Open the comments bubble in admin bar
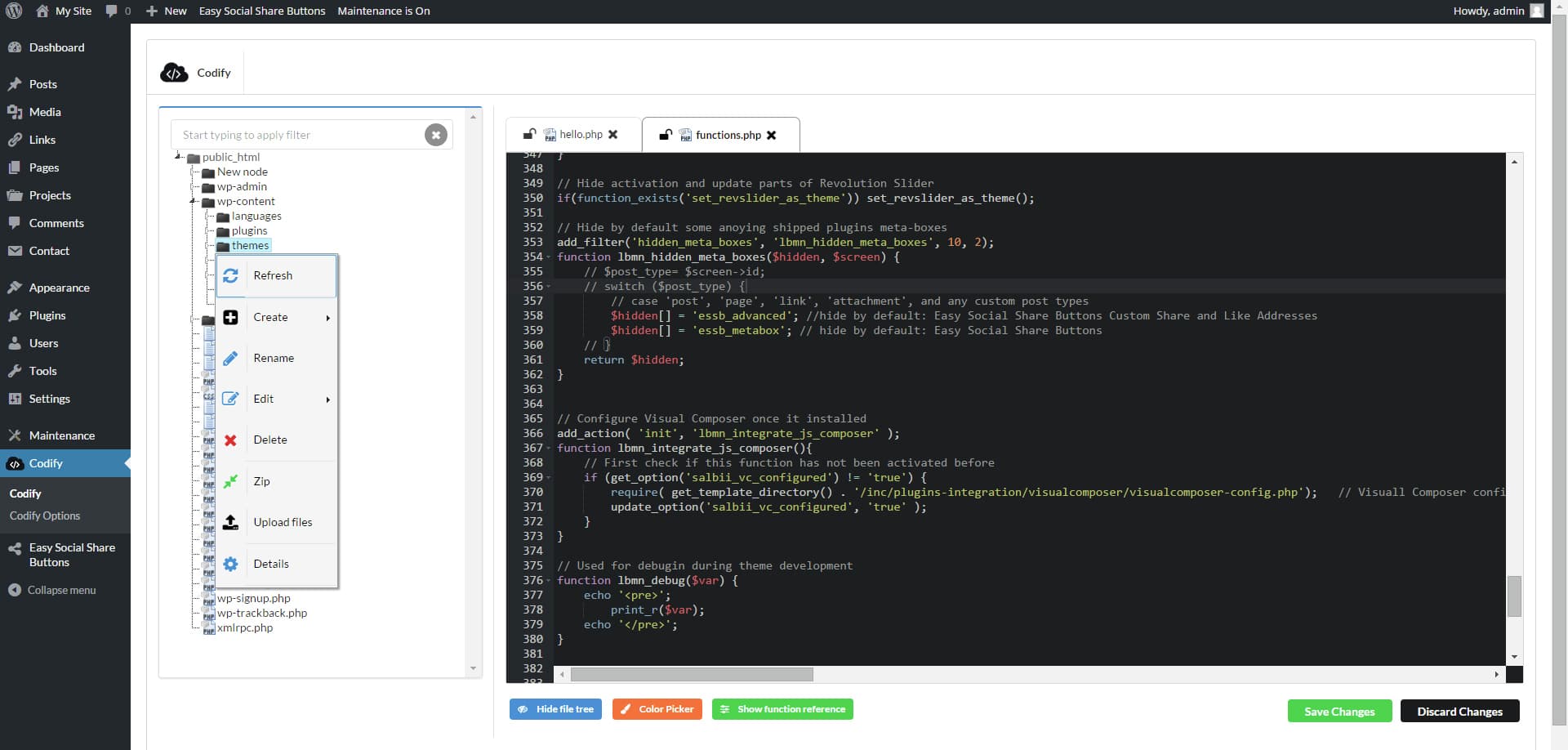This screenshot has width=1568, height=750. (x=118, y=11)
